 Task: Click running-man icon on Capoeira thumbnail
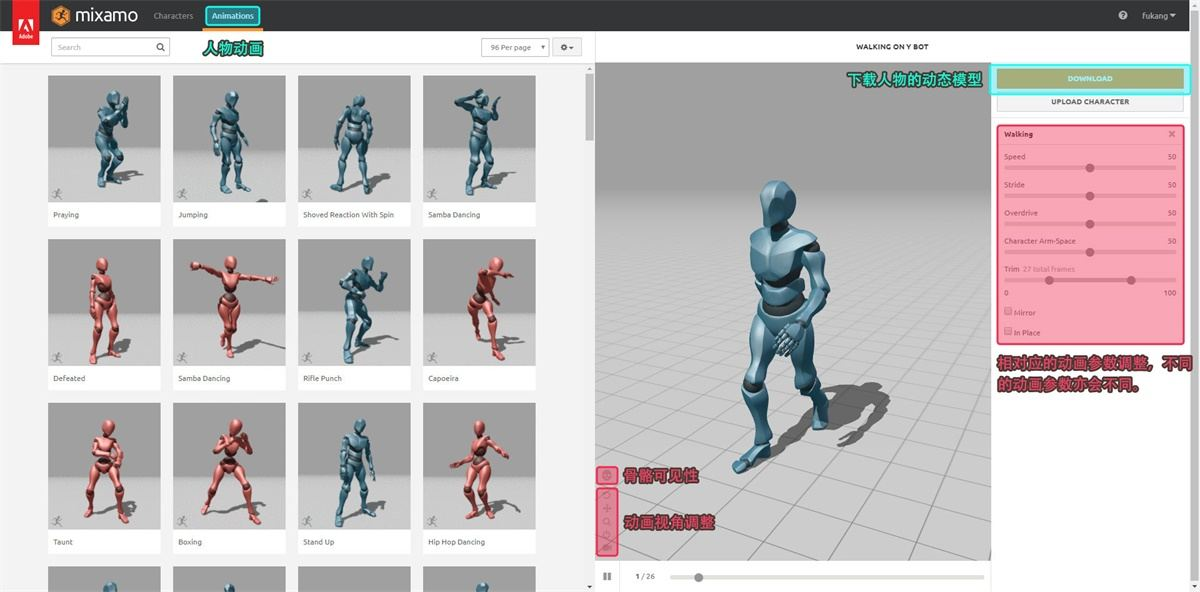click(433, 357)
